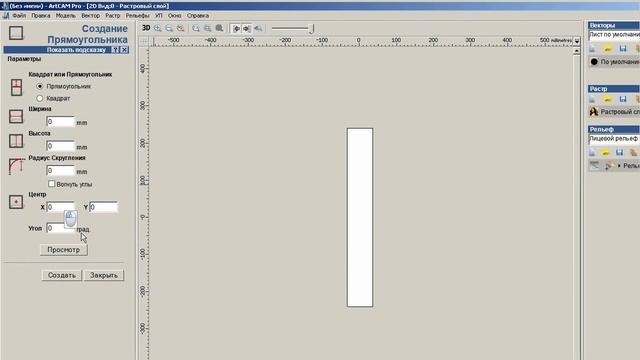Screen dimensions: 640x360
Task: Click the ruler options dropdown arrow at top right
Action: [577, 41]
